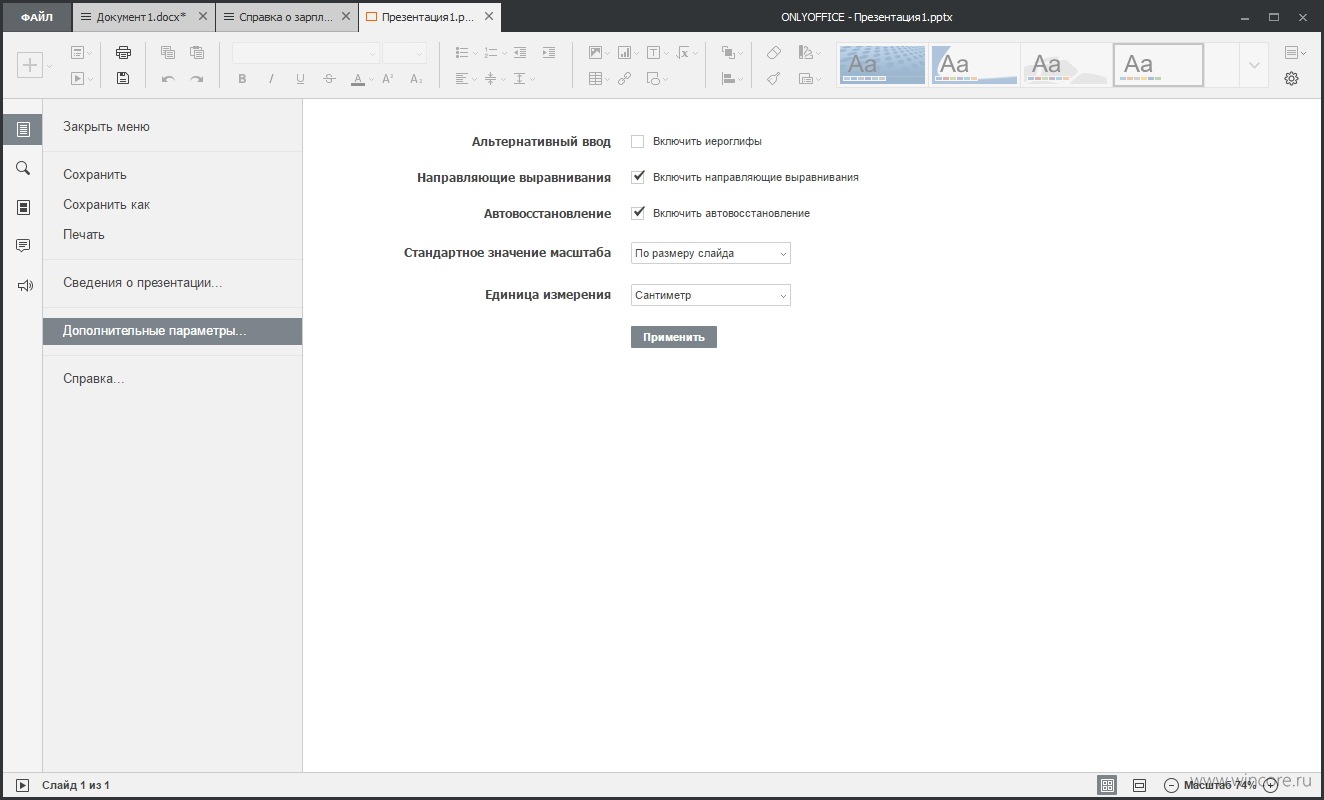Viewport: 1324px width, 800px height.
Task: Click the add slide plus button
Action: coord(30,65)
